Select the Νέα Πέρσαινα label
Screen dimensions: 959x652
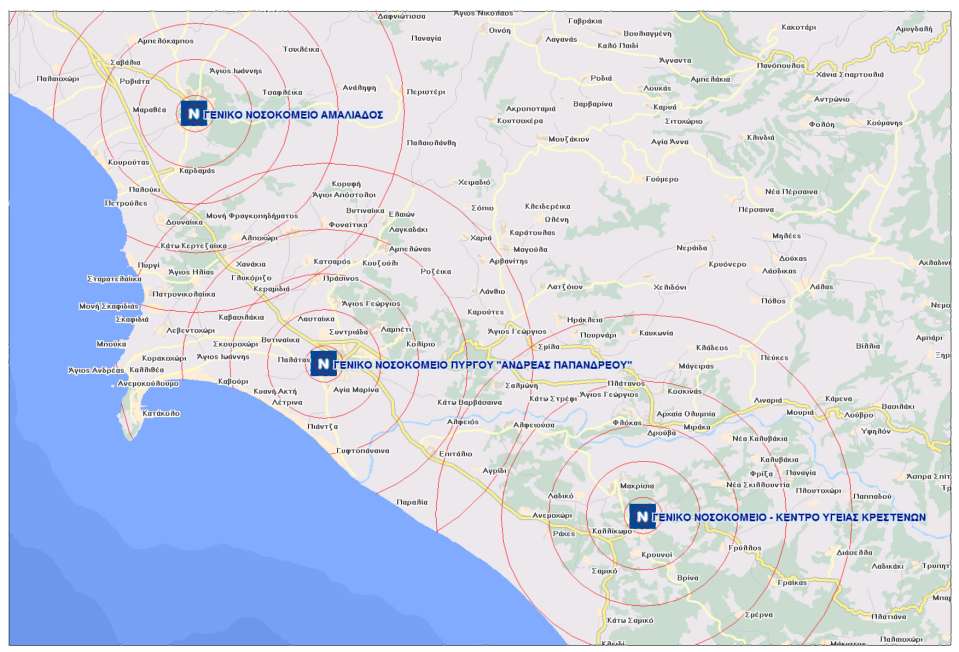click(791, 191)
